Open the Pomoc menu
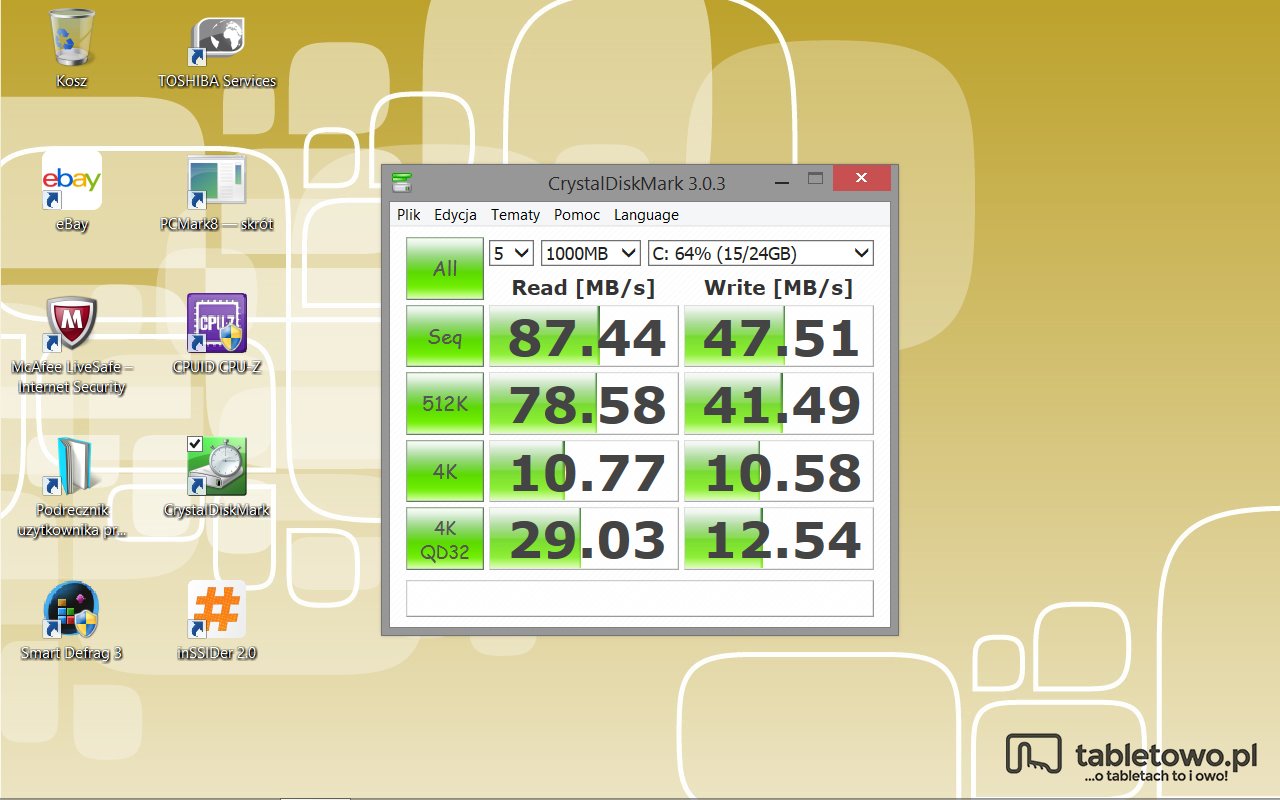Viewport: 1280px width, 800px height. [577, 215]
